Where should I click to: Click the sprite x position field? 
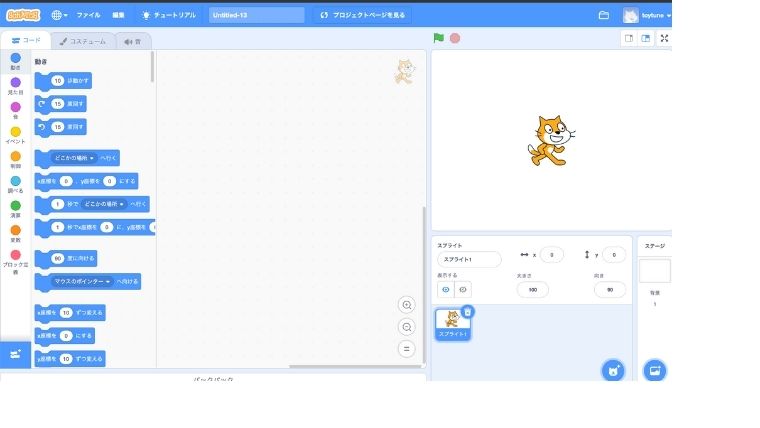pos(552,255)
